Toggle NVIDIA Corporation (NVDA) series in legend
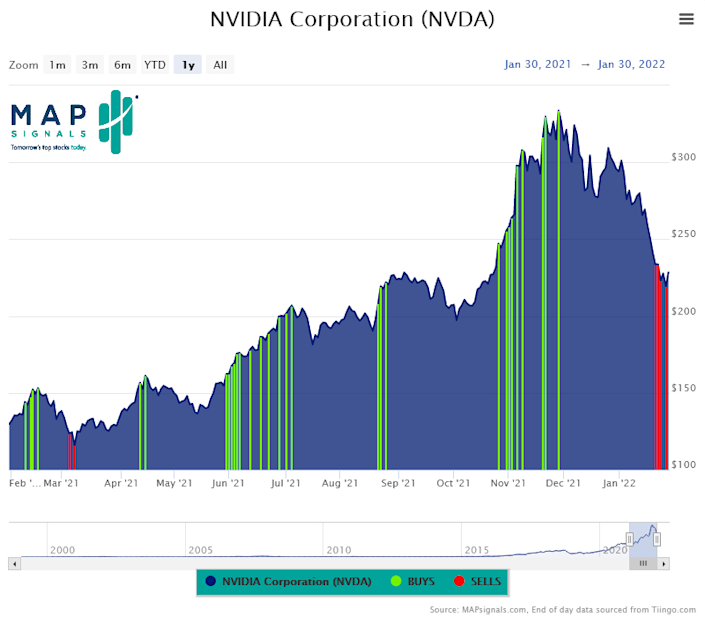This screenshot has width=705, height=617. [288, 581]
